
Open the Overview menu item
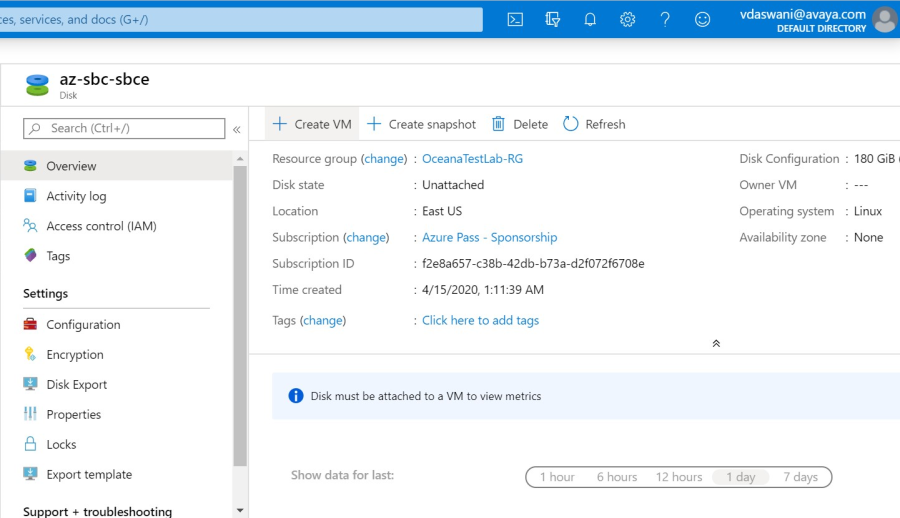point(117,166)
